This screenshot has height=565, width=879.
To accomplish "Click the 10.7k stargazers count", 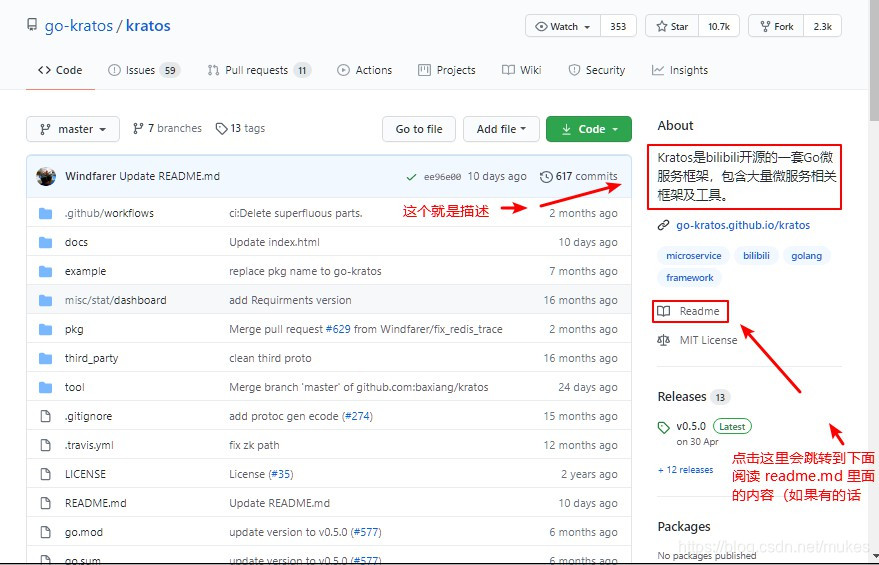I will point(719,26).
